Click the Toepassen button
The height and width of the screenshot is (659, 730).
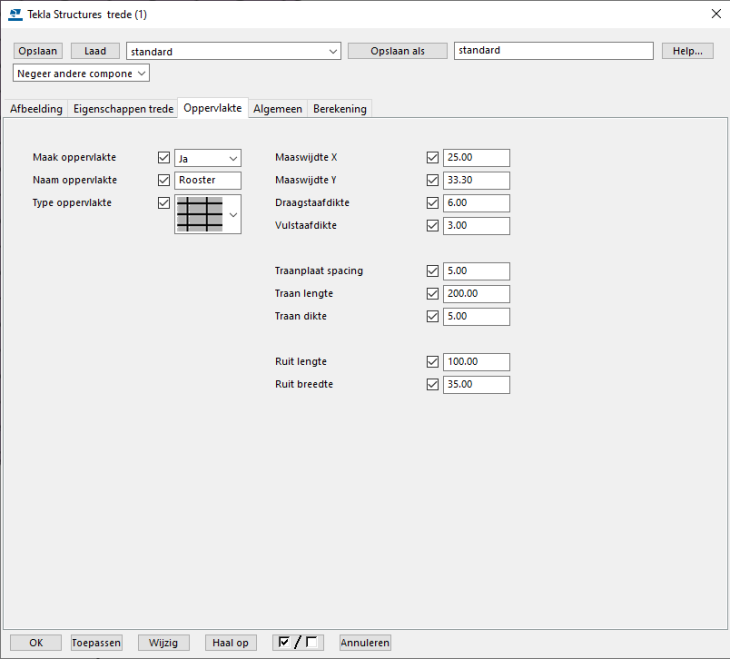point(96,643)
